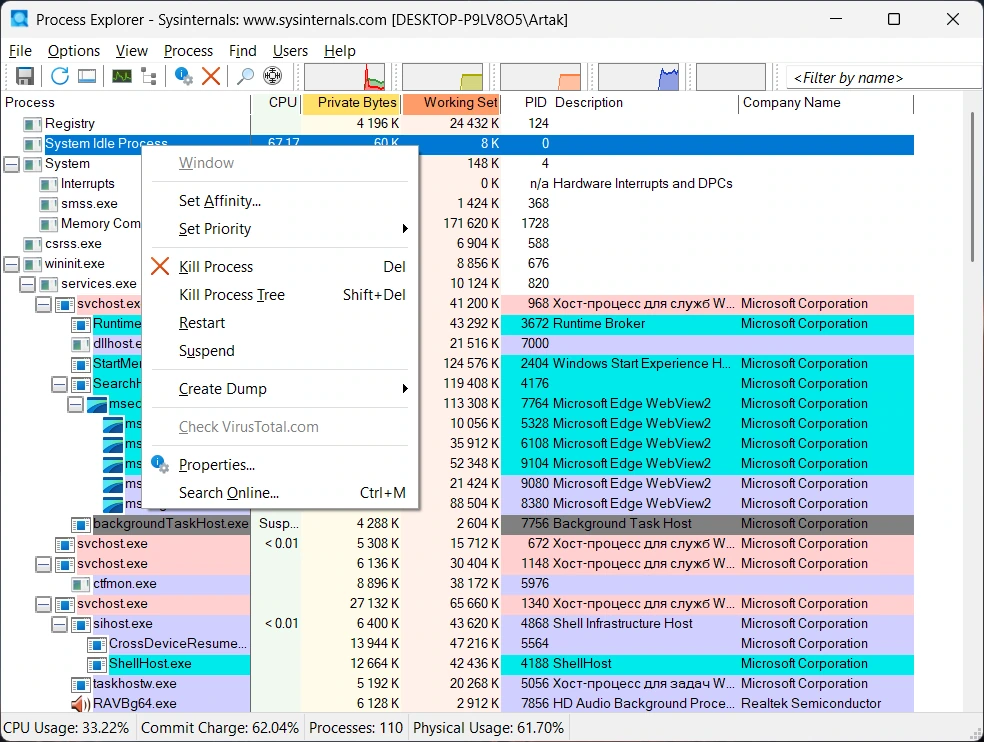Screen dimensions: 984x742
Task: Sort by Description column header
Action: coord(644,103)
